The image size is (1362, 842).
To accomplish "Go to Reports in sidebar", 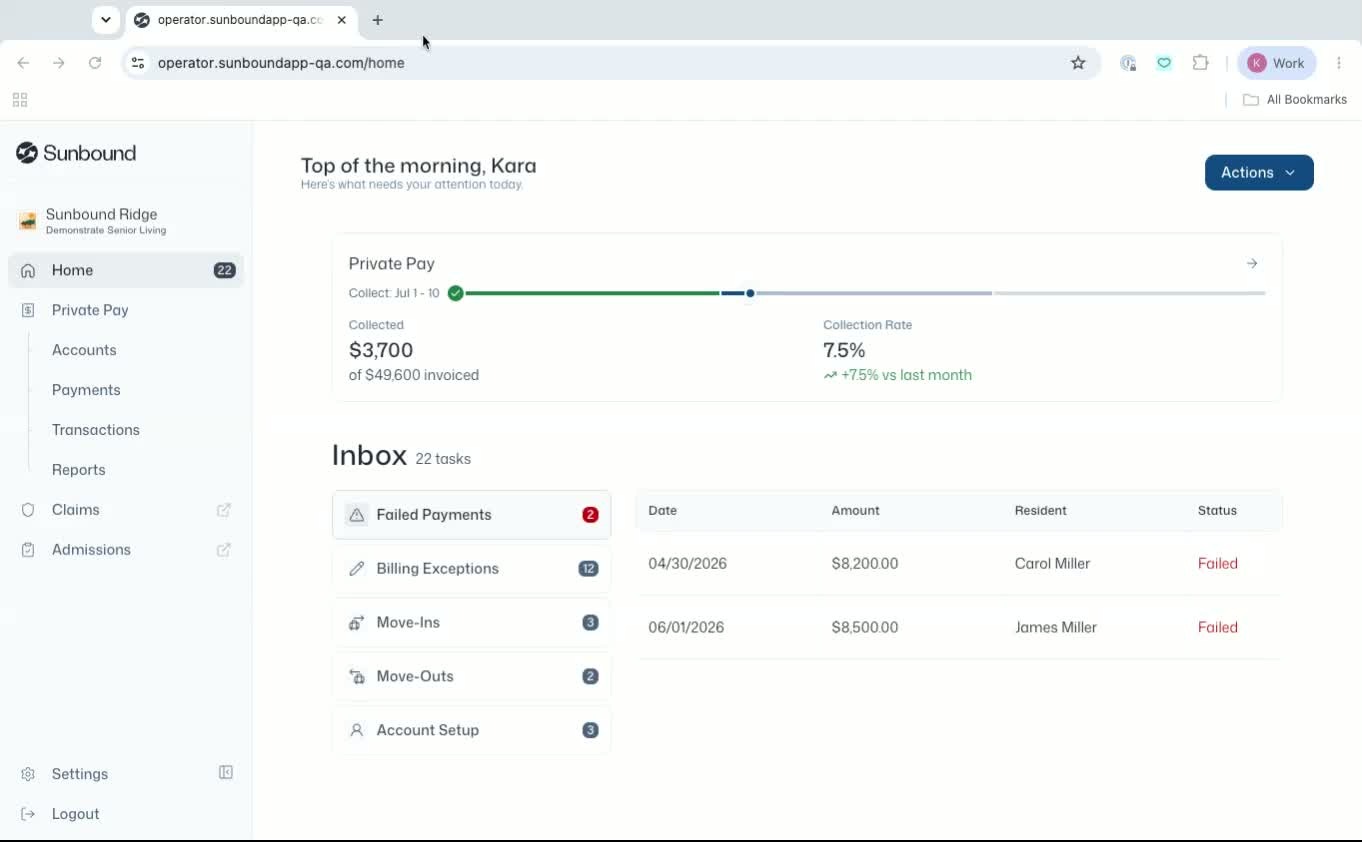I will pyautogui.click(x=78, y=470).
